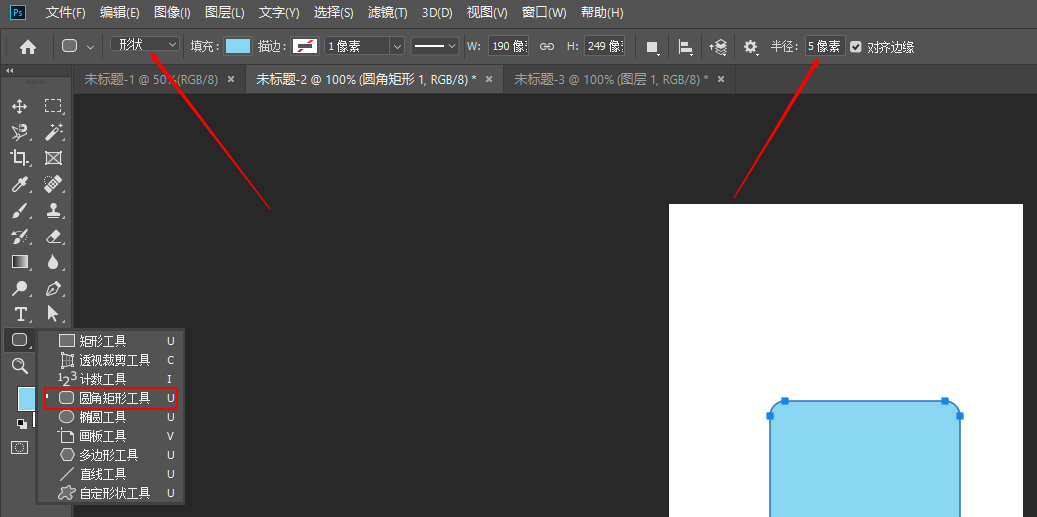The width and height of the screenshot is (1037, 517).
Task: Close the 未标题-3 document tab
Action: (x=721, y=79)
